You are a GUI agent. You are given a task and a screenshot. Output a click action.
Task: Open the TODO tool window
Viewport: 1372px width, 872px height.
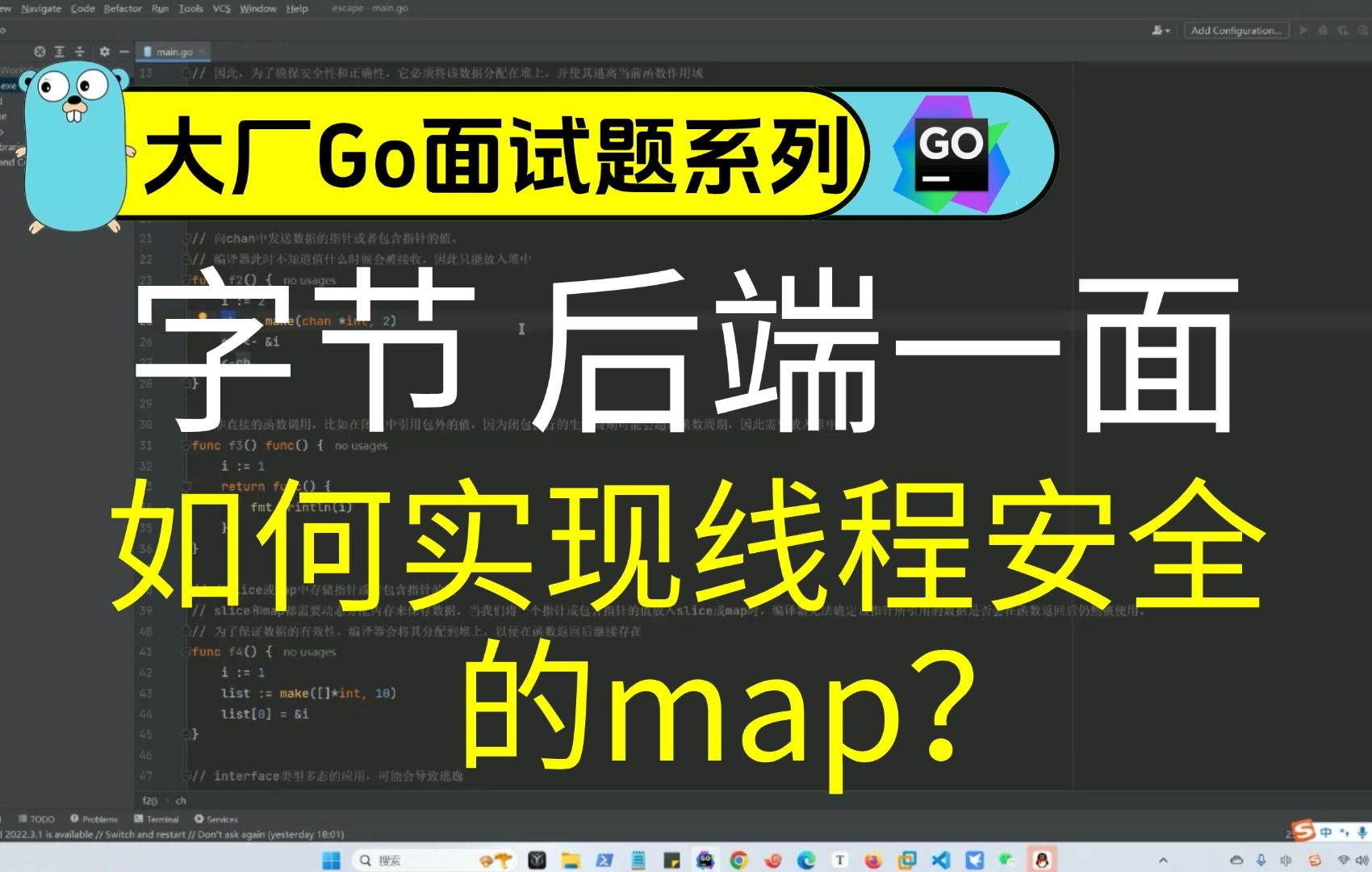pyautogui.click(x=36, y=819)
